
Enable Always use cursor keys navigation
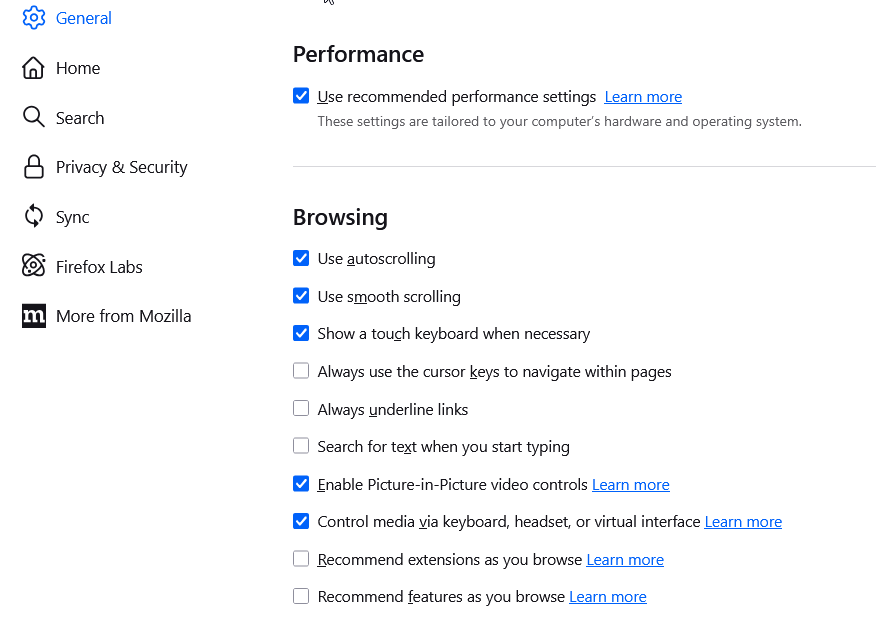click(x=301, y=372)
